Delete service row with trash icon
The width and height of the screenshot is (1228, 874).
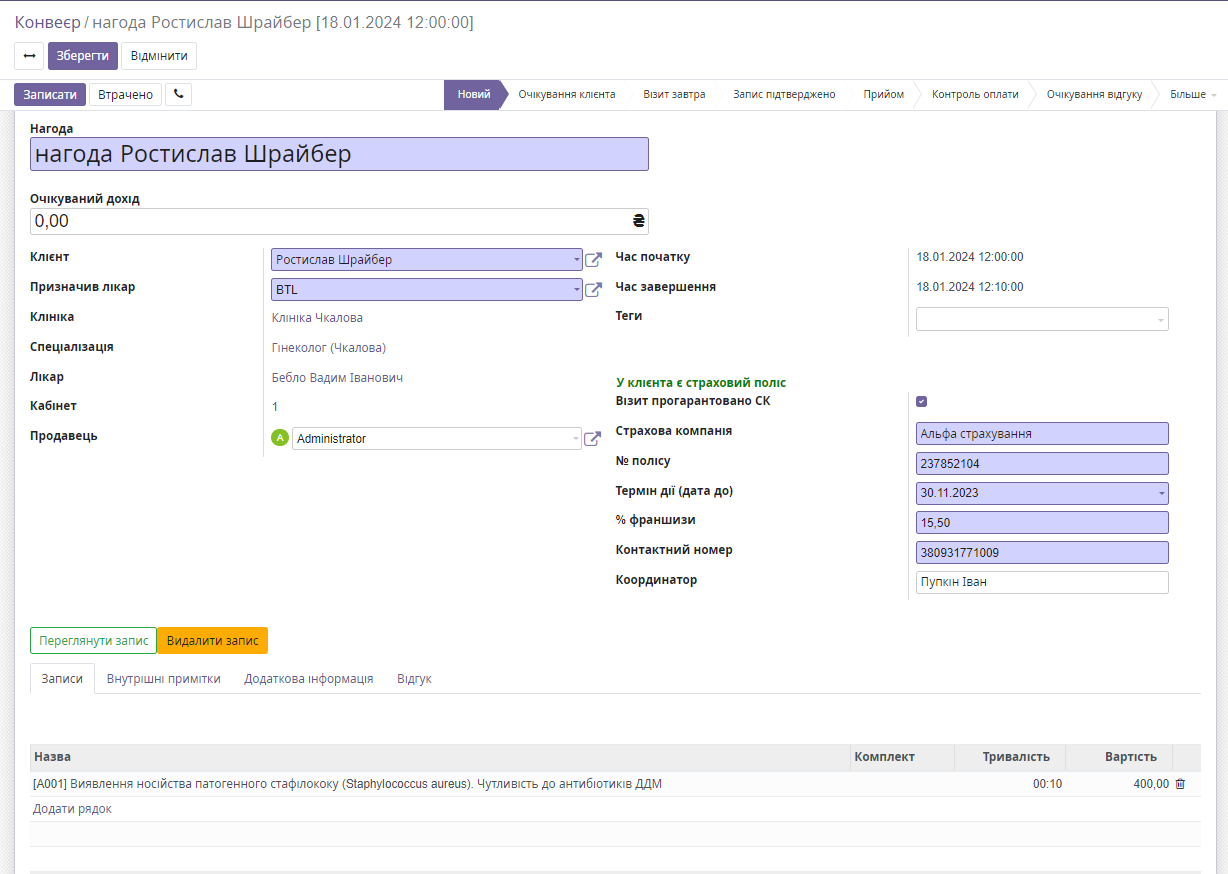(1180, 784)
